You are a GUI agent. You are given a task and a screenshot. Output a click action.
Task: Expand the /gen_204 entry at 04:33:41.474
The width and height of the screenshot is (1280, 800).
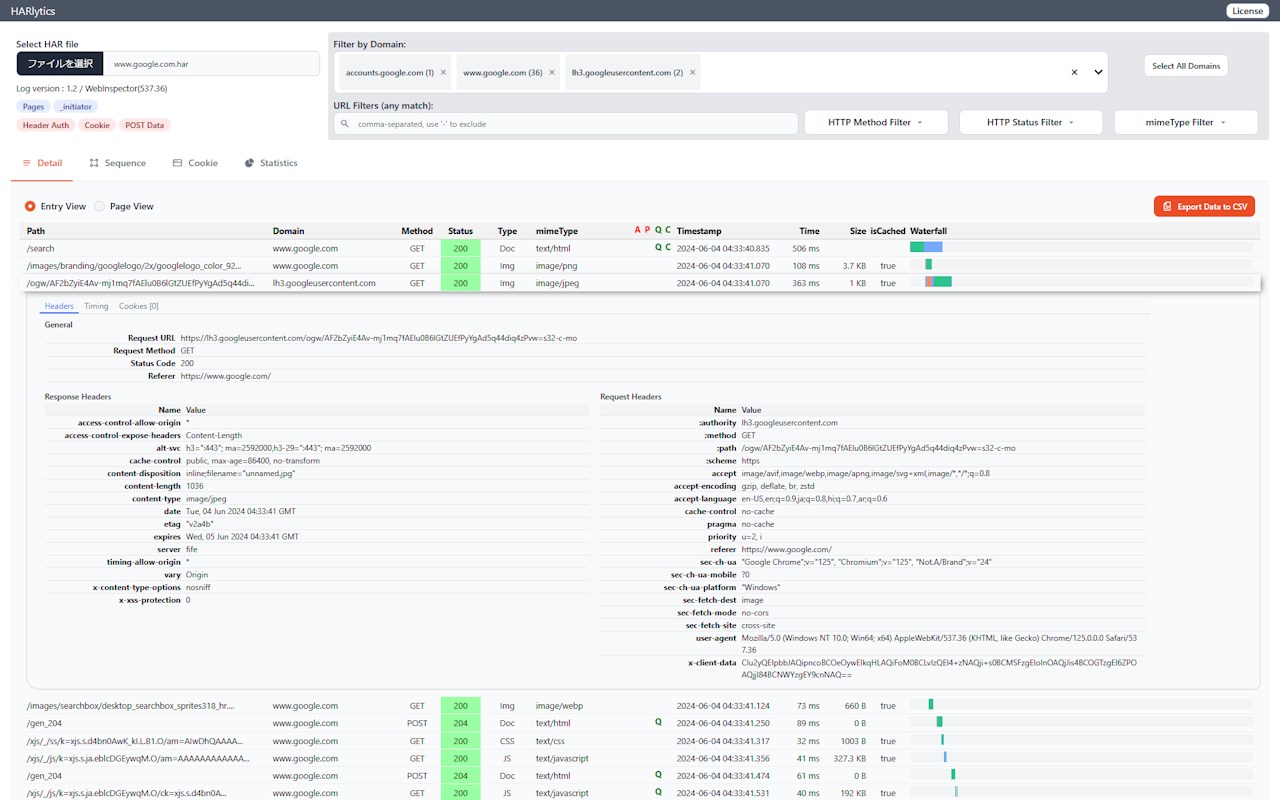(x=640, y=776)
